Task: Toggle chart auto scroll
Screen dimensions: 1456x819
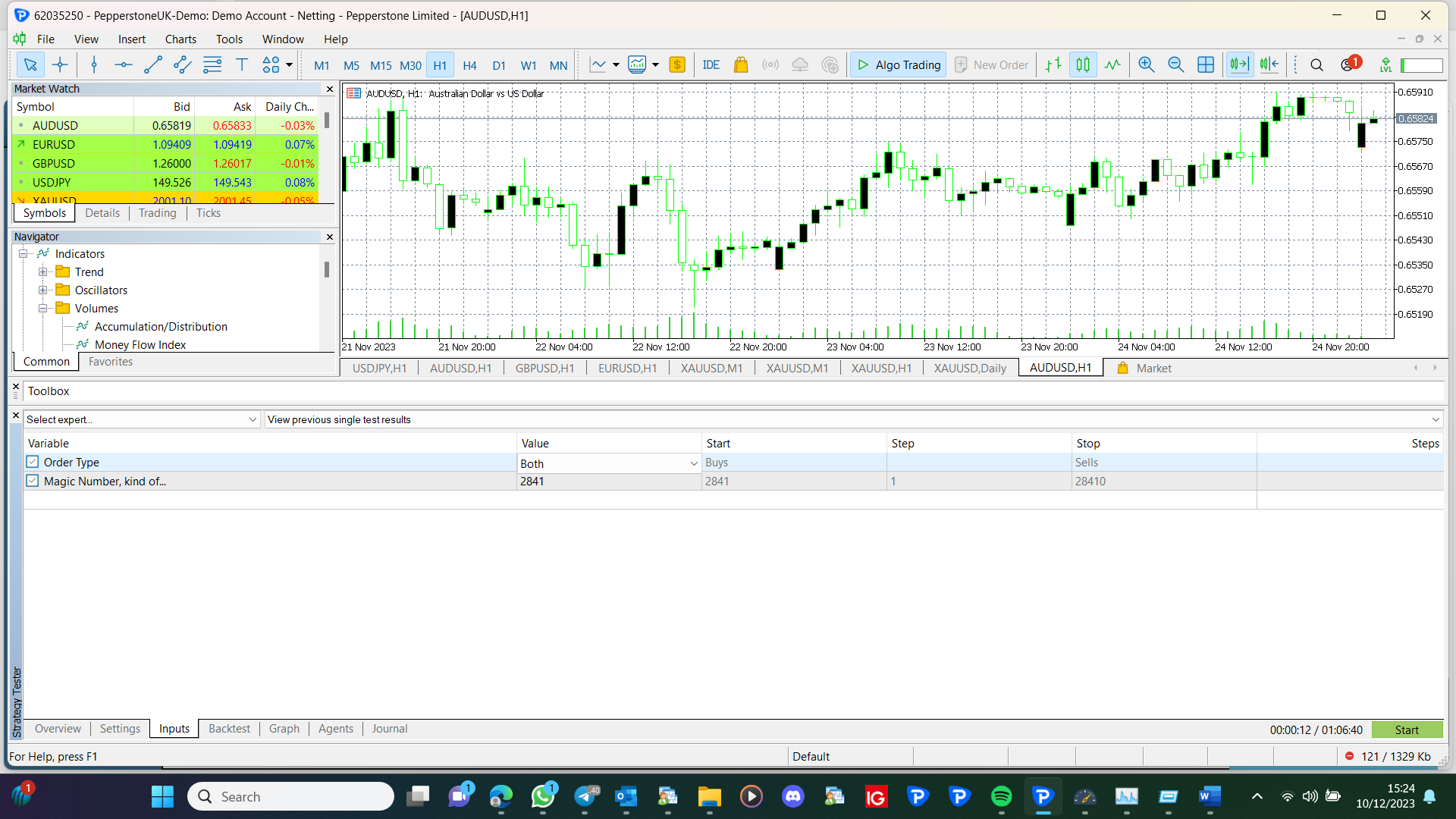Action: tap(1240, 65)
